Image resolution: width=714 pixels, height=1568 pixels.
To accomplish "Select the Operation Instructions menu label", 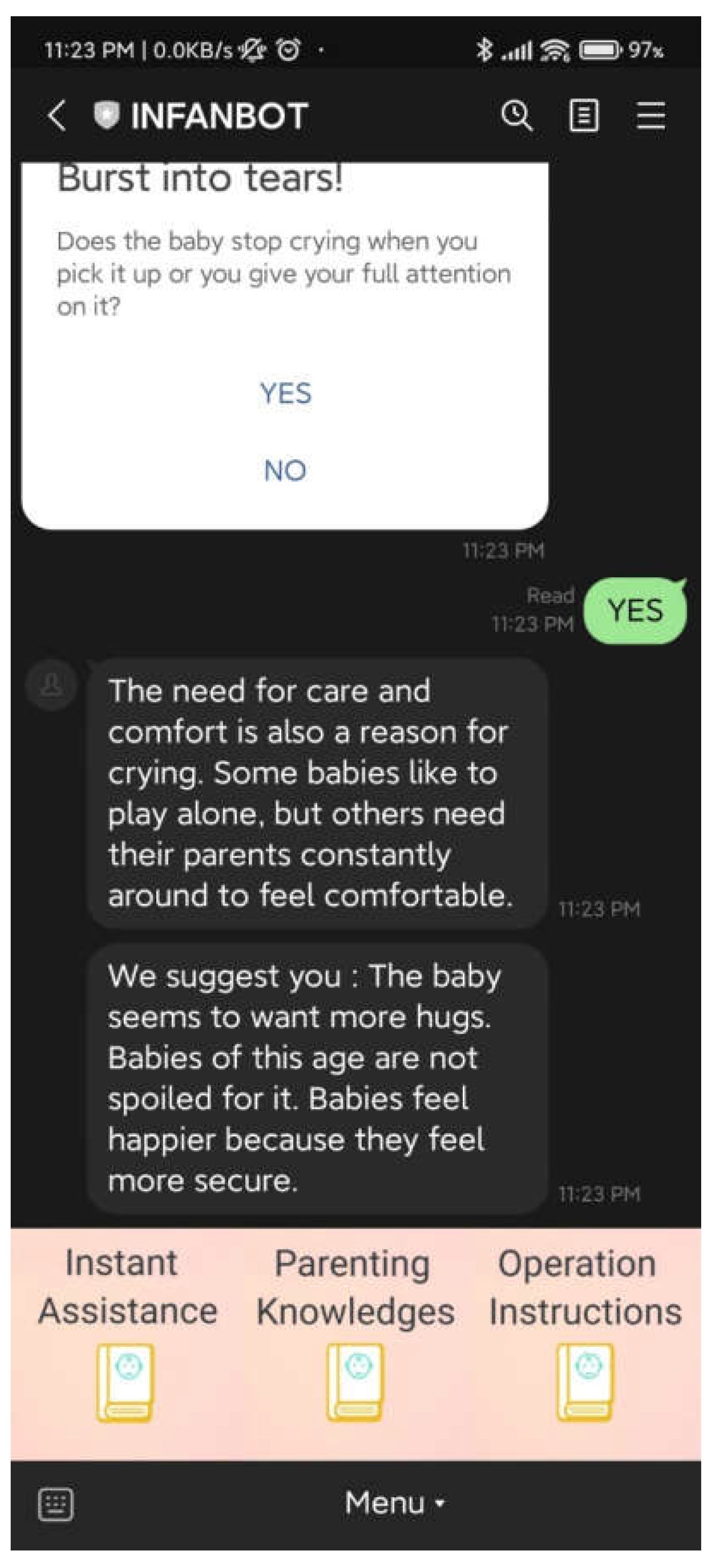I will point(585,1287).
